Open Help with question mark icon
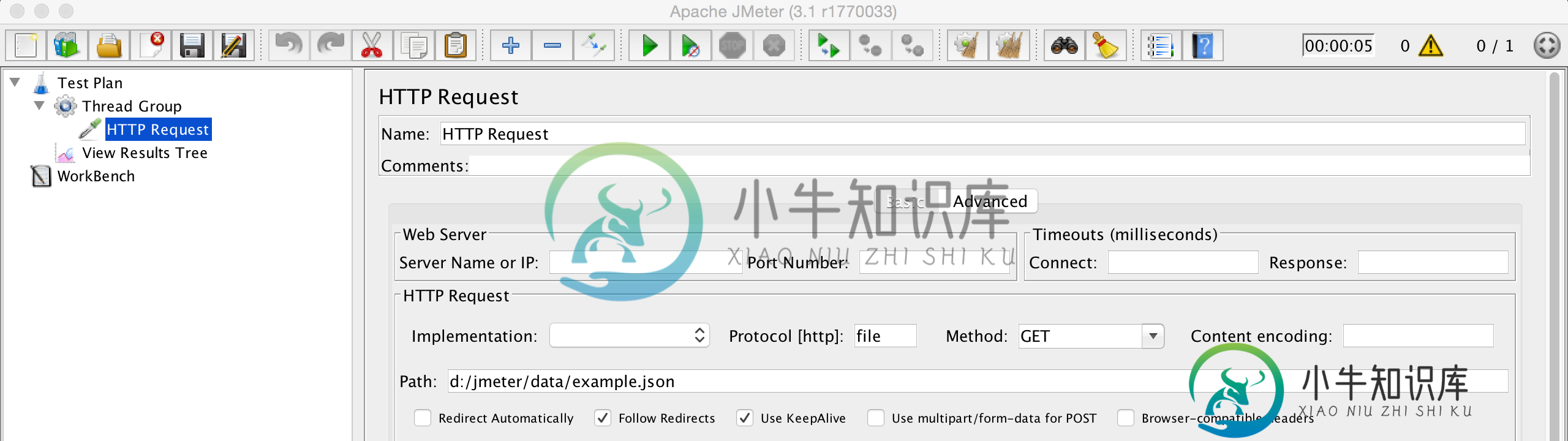This screenshot has height=441, width=1568. pos(1203,46)
